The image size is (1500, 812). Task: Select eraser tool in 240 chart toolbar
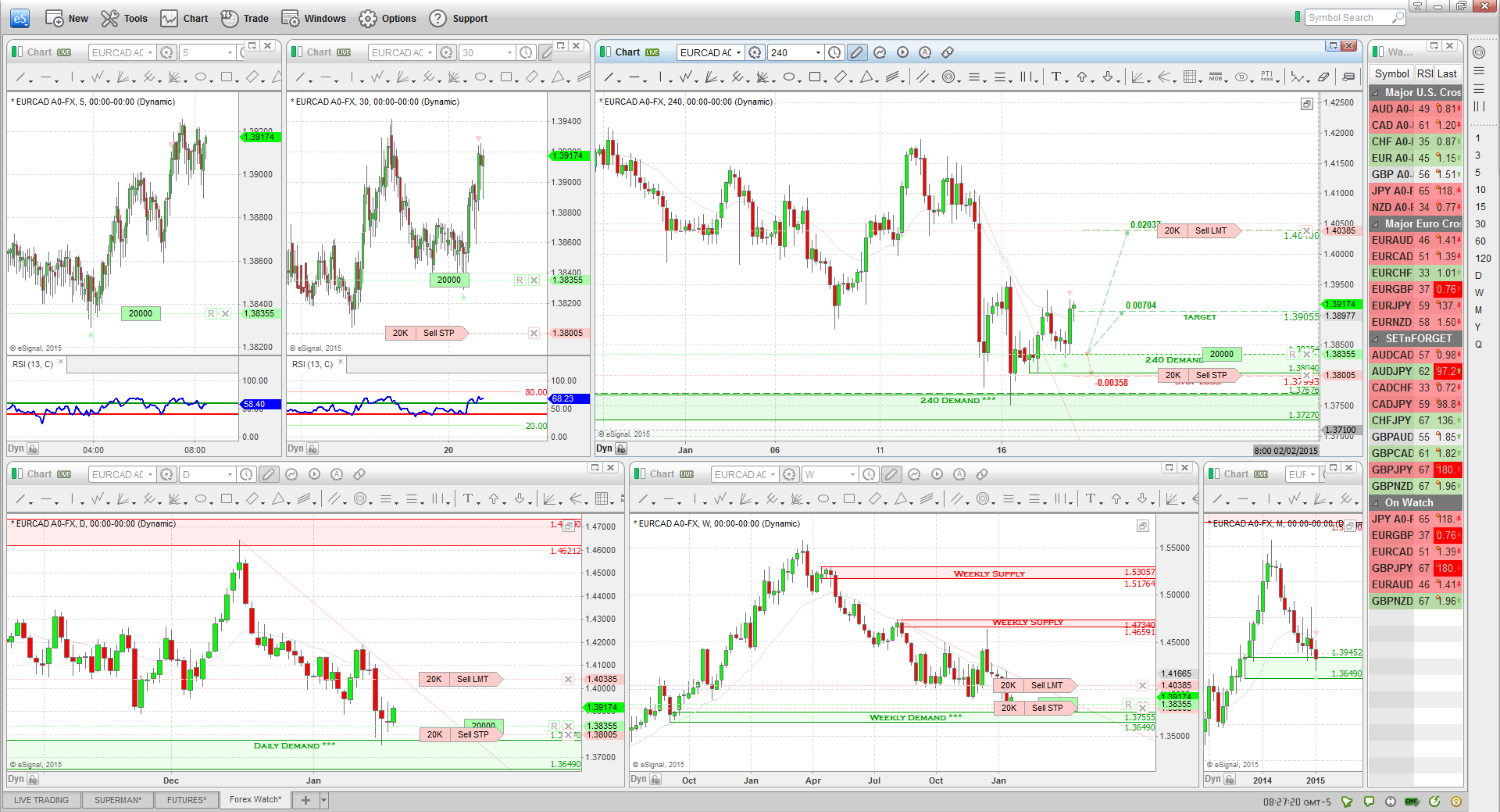click(x=1325, y=77)
